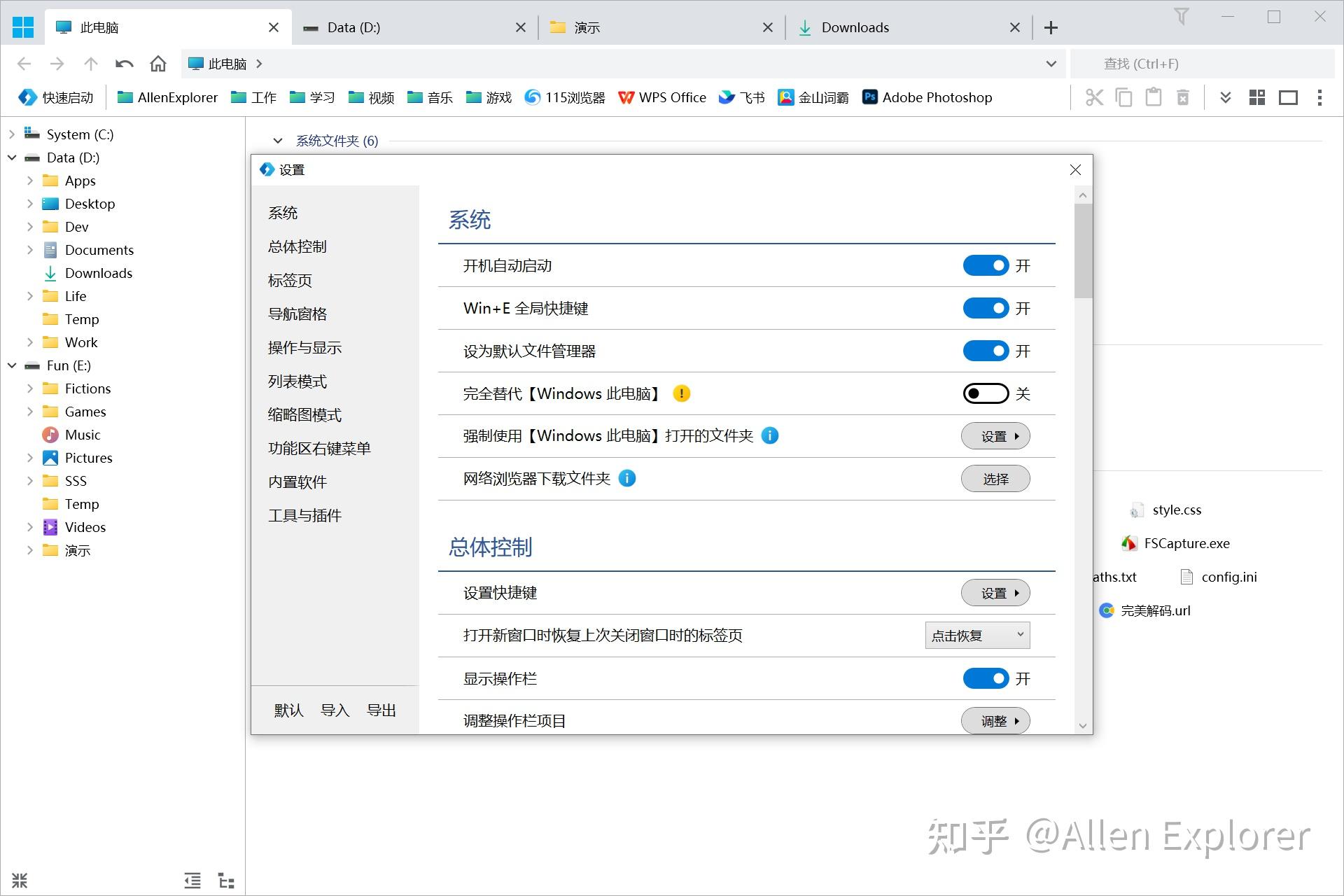Click the Cut icon on the toolbar

tap(1094, 97)
